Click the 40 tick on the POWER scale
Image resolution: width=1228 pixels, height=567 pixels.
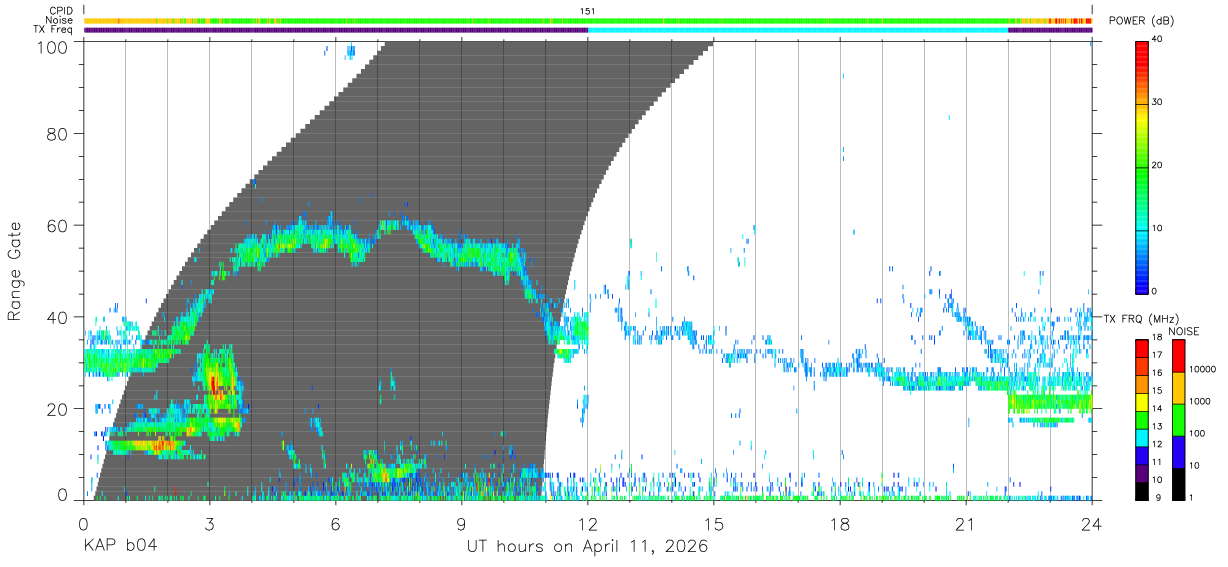pos(1159,40)
